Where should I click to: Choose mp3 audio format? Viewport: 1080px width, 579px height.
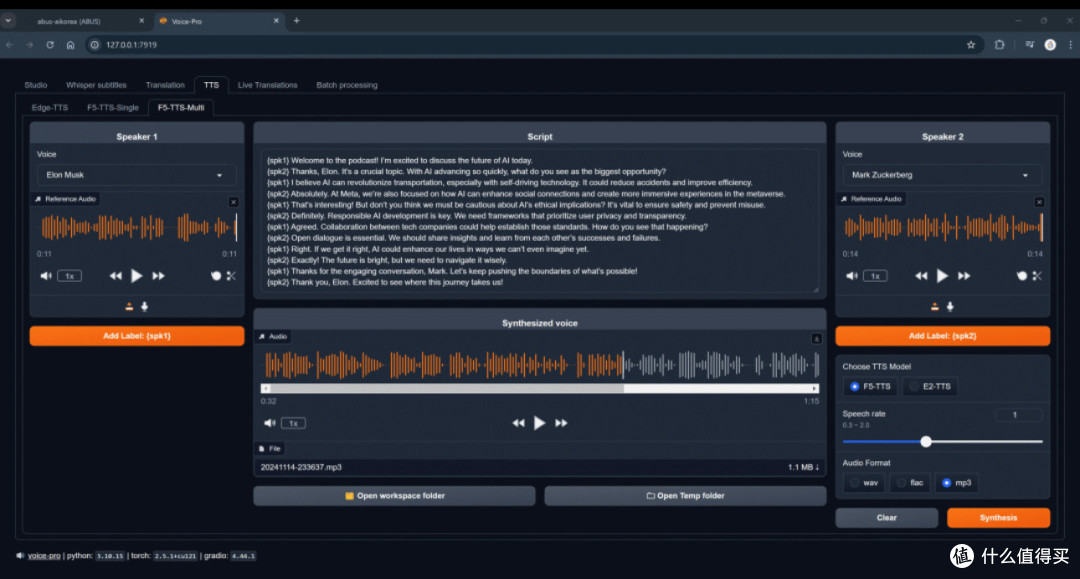(957, 483)
